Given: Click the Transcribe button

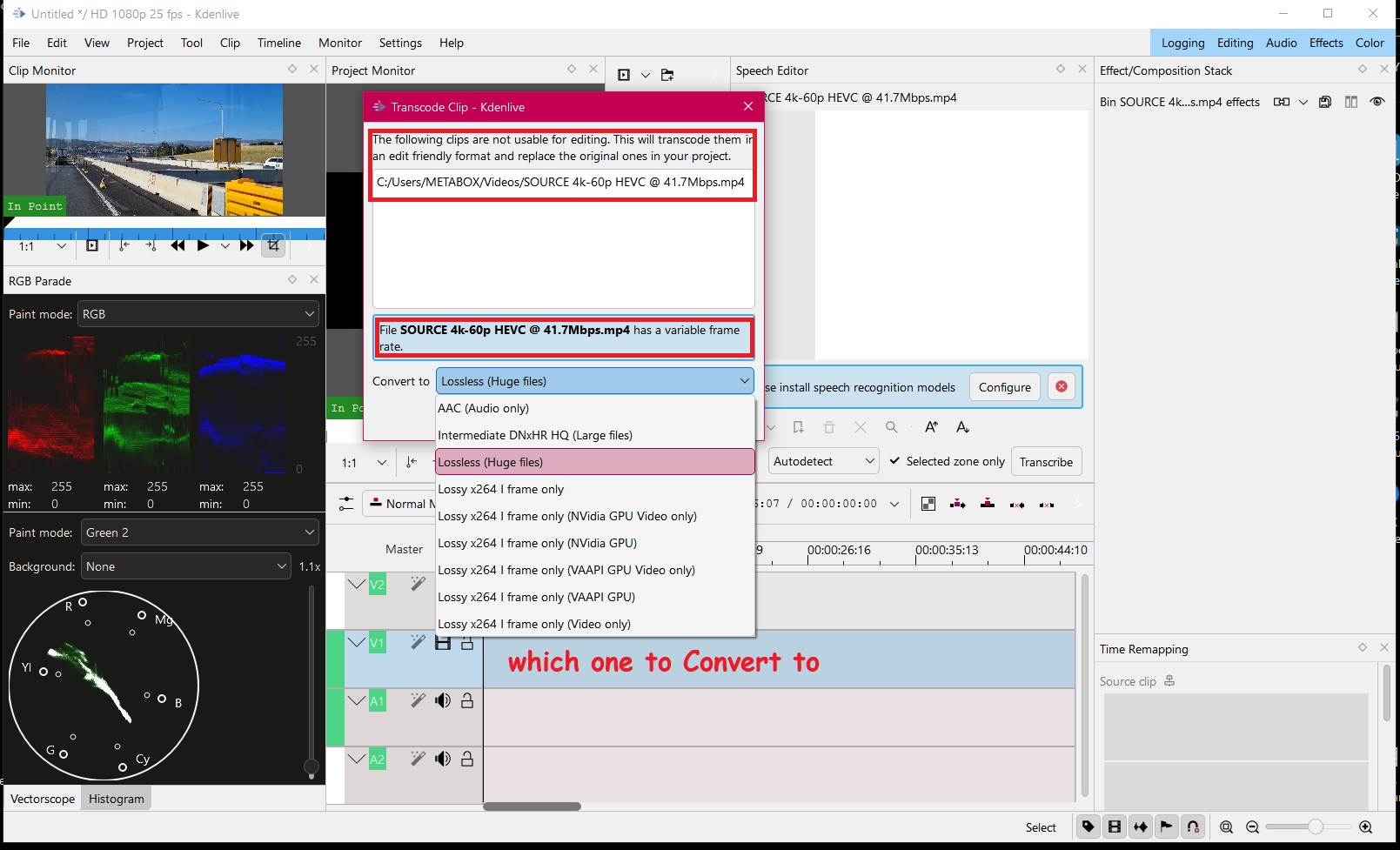Looking at the screenshot, I should 1046,462.
